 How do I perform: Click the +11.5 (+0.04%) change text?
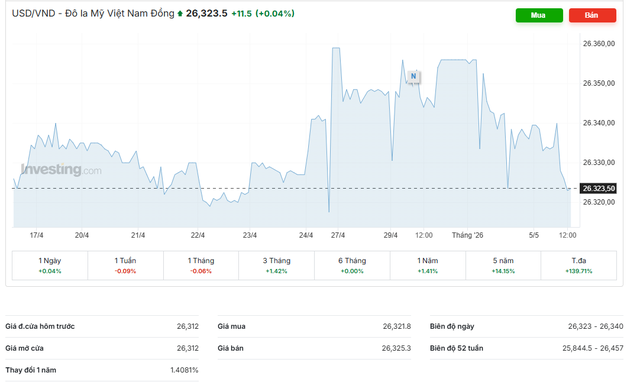pos(263,13)
